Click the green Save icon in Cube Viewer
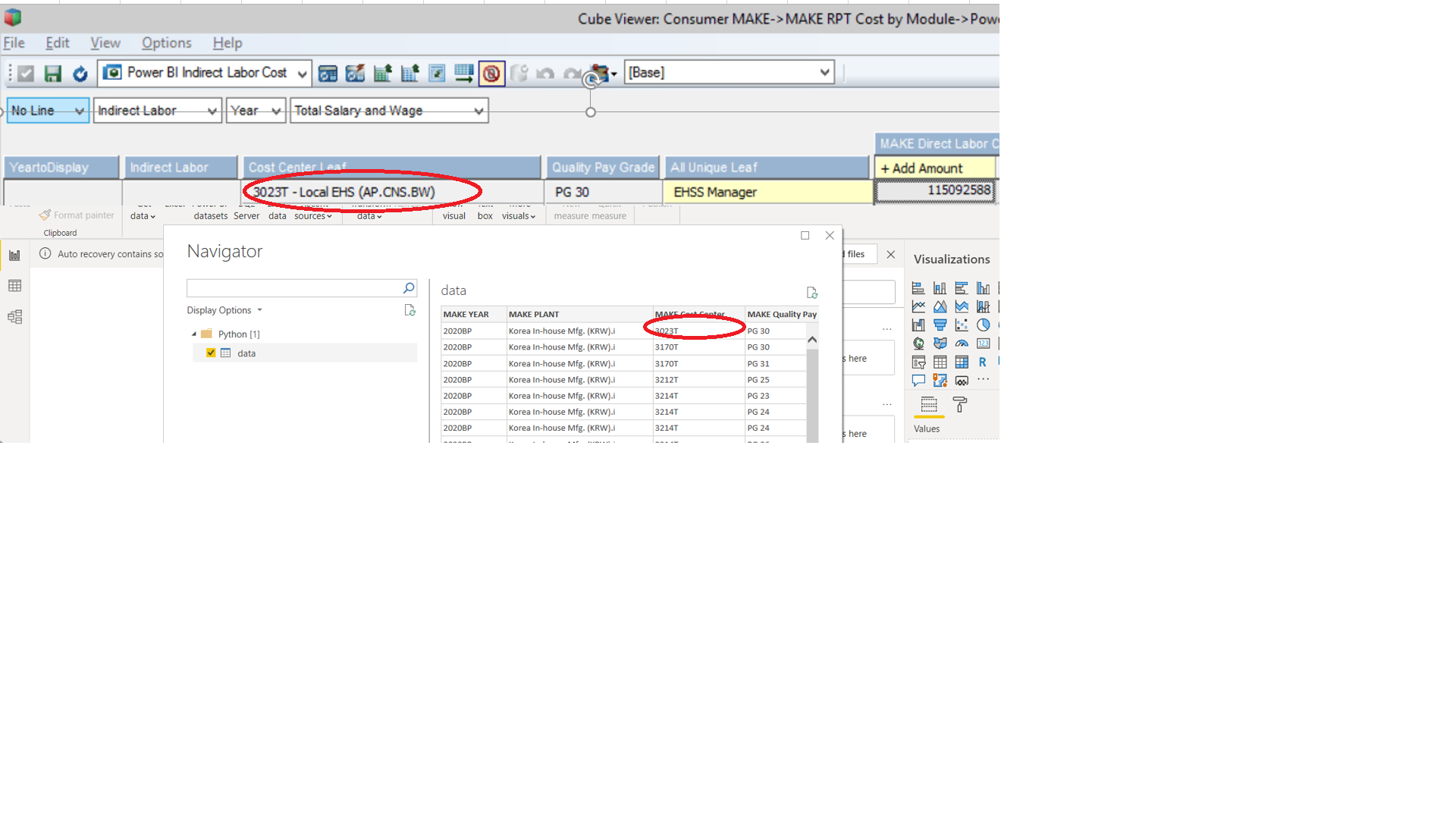 [52, 74]
